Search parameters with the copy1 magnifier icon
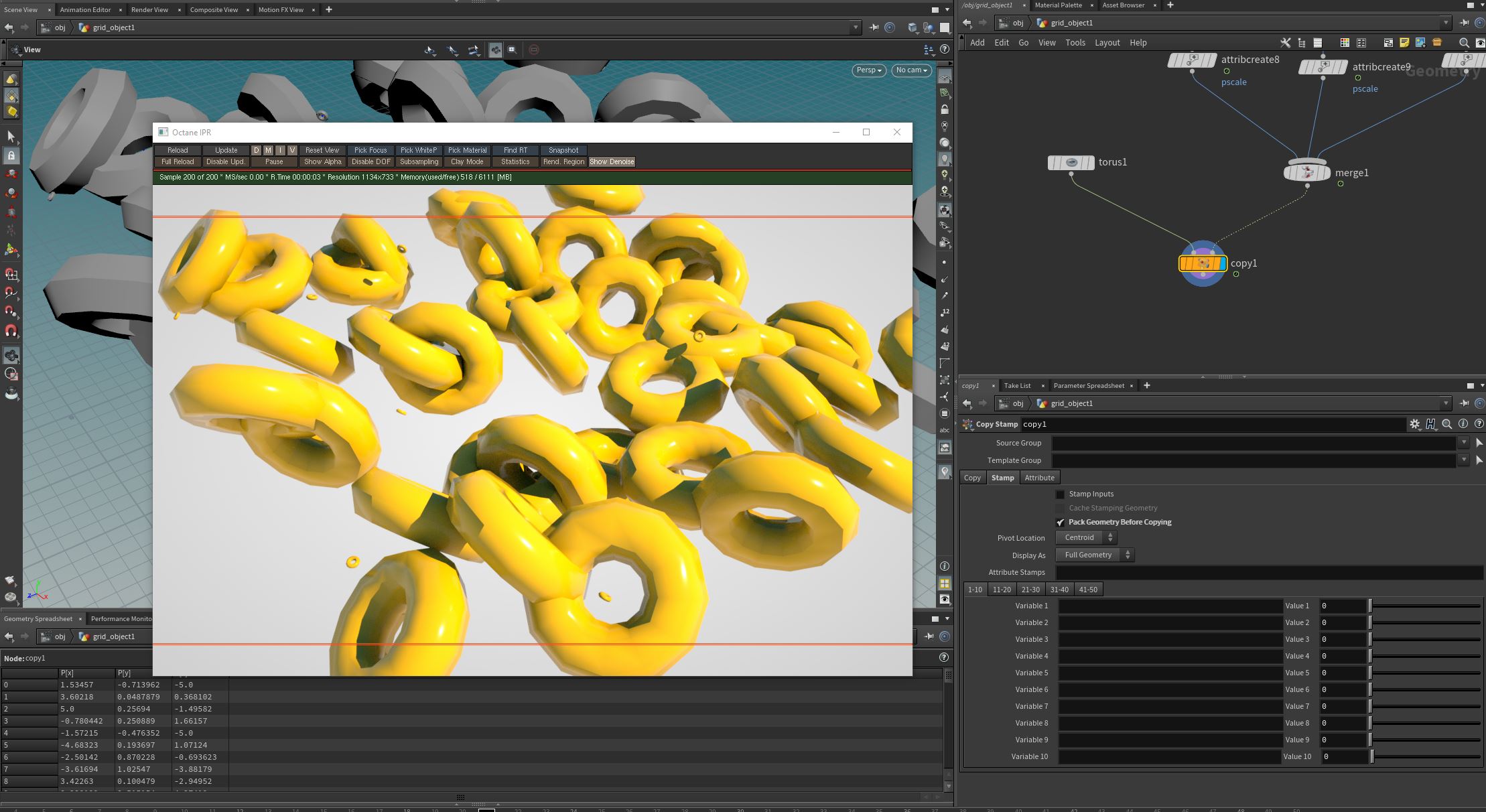The width and height of the screenshot is (1486, 812). (1447, 424)
